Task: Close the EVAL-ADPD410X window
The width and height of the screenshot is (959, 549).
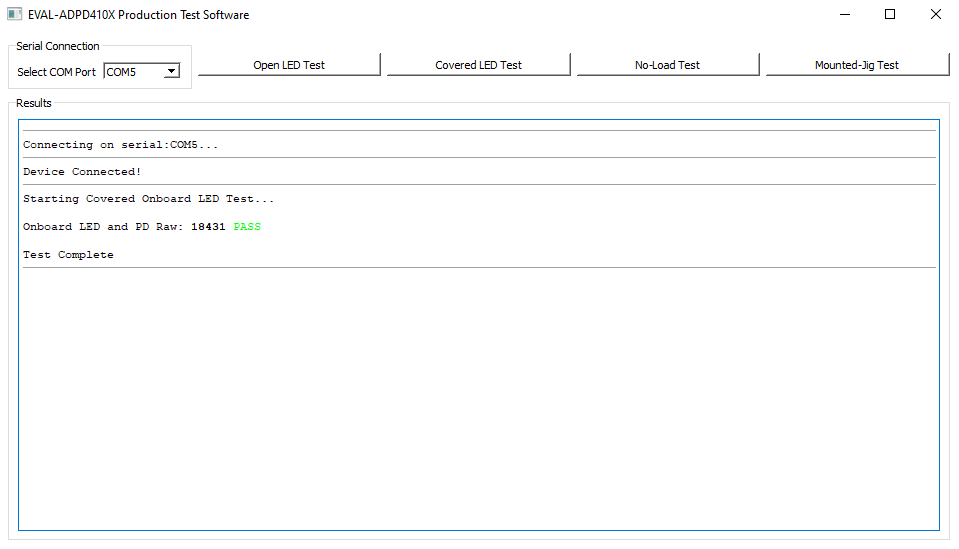Action: [x=936, y=15]
